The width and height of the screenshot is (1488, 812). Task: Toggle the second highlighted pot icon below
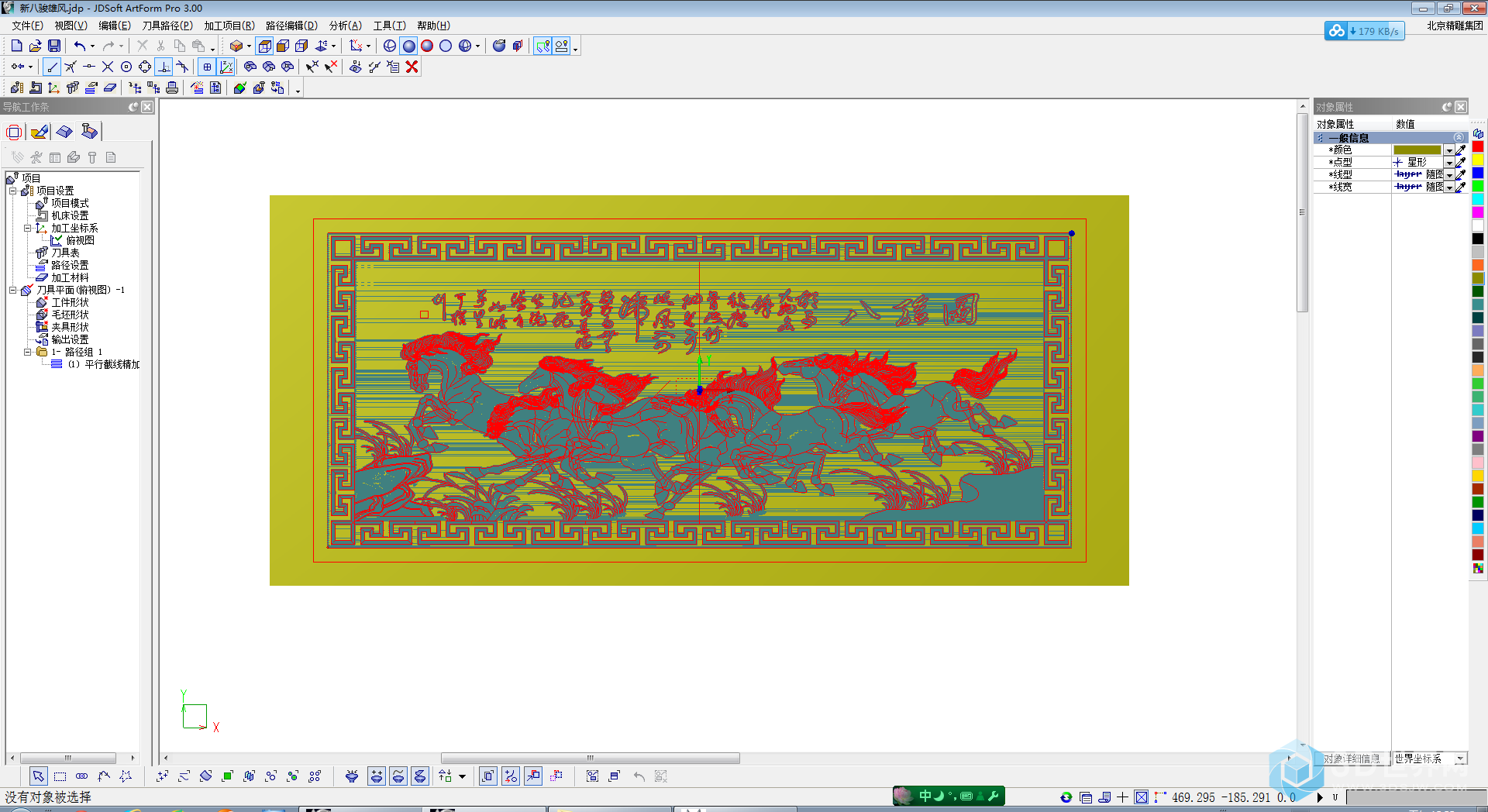398,776
